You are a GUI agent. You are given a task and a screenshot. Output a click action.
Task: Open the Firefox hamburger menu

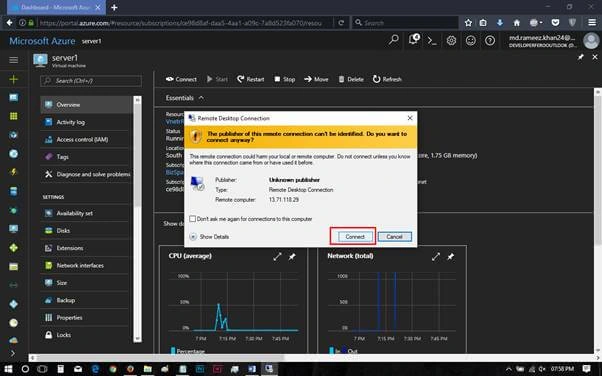(592, 23)
